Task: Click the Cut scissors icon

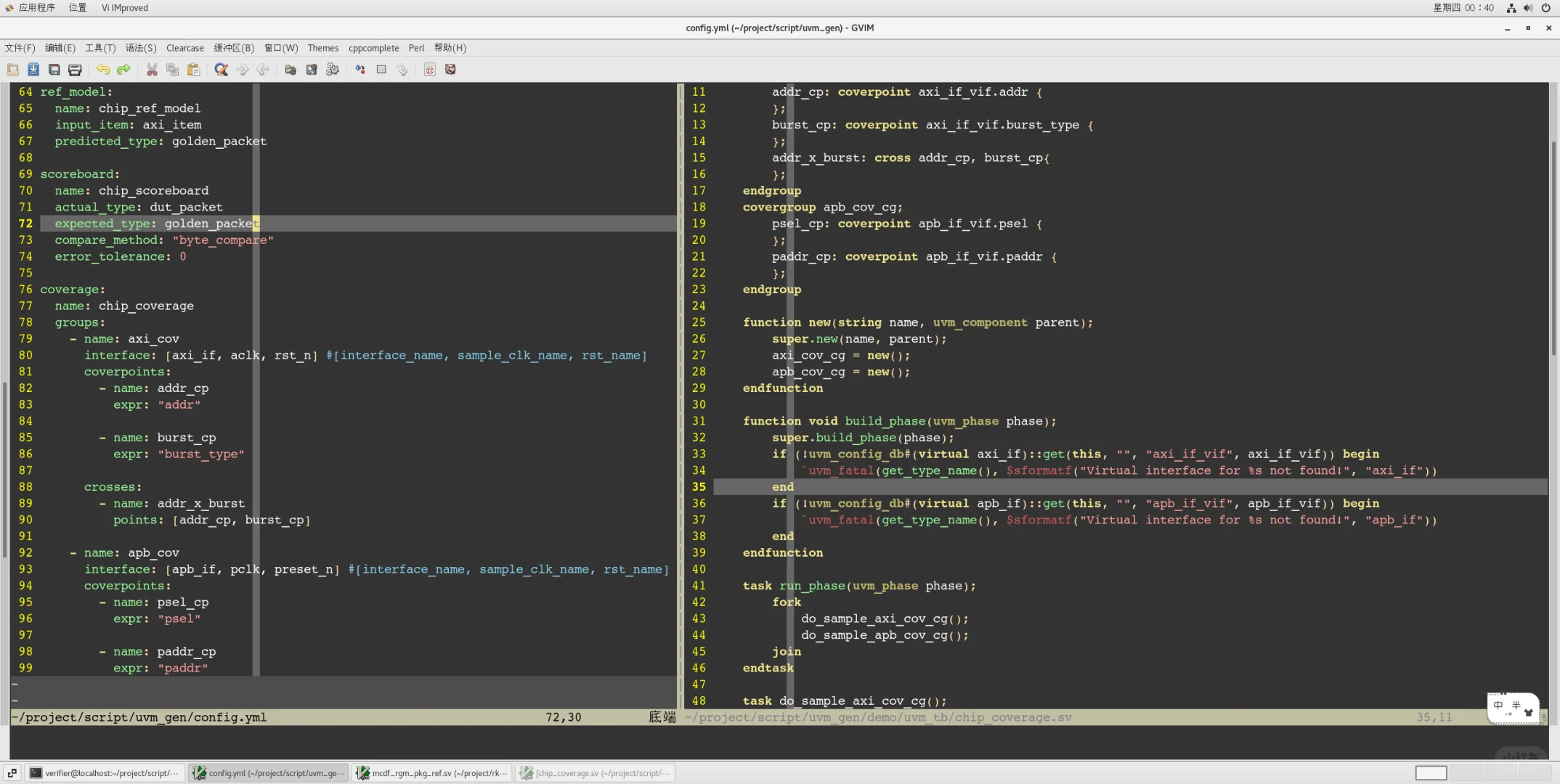Action: pyautogui.click(x=152, y=70)
